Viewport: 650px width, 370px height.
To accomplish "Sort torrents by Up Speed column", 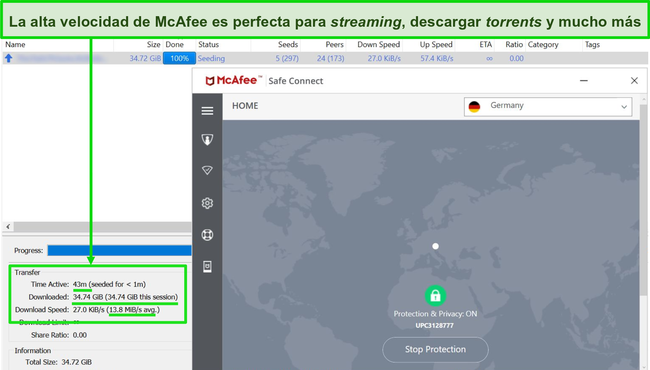I will [436, 44].
